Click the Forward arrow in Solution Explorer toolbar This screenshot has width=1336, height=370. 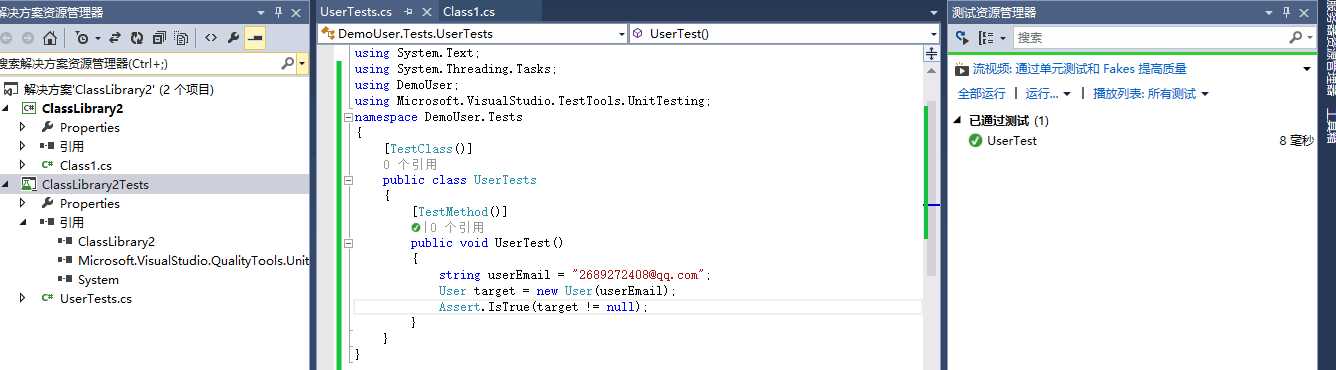click(27, 38)
